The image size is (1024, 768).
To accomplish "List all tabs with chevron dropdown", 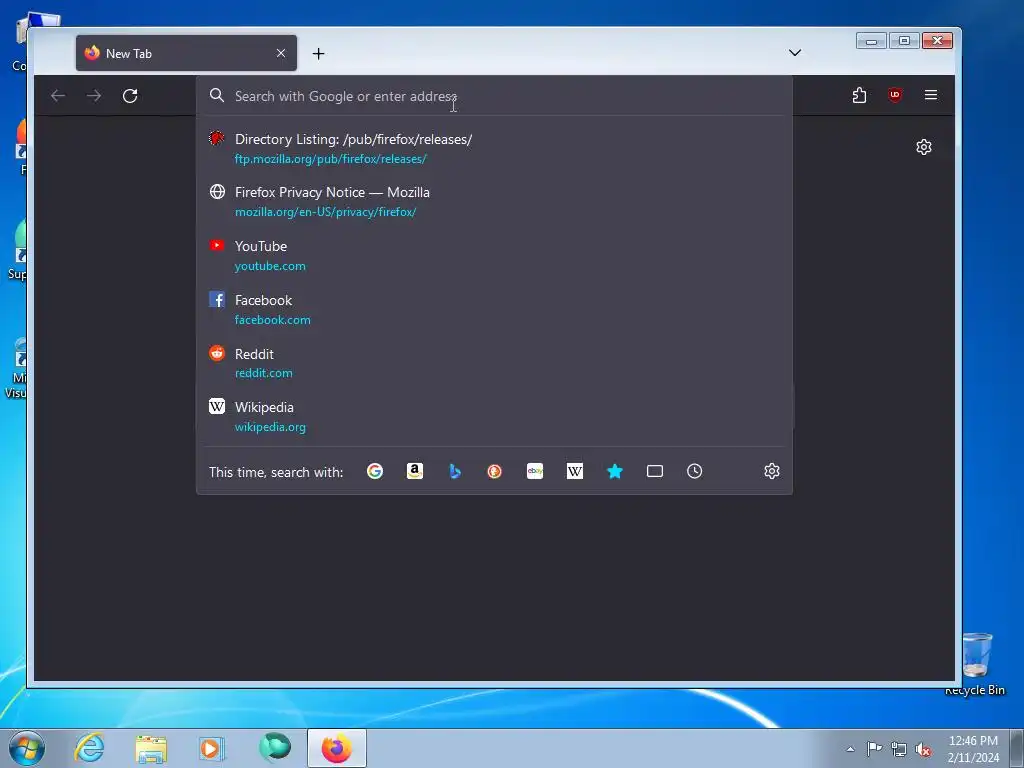I will tap(795, 53).
